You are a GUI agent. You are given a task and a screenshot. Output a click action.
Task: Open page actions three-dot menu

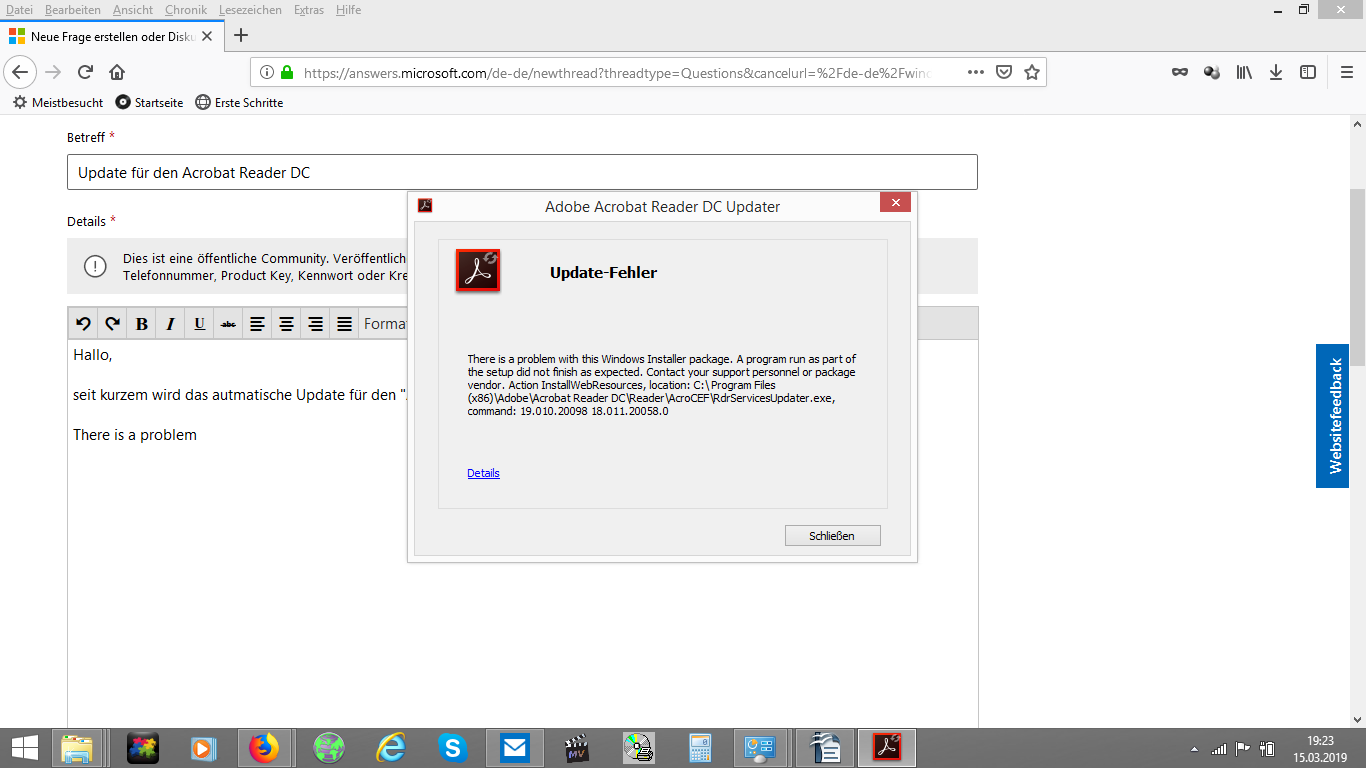point(976,72)
